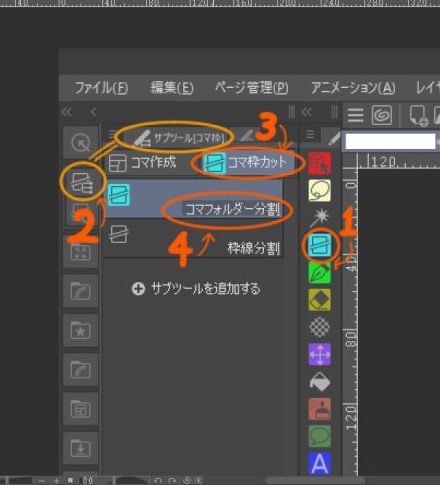
Task: Click the single left chevron above the sidebar
Action: click(x=94, y=112)
